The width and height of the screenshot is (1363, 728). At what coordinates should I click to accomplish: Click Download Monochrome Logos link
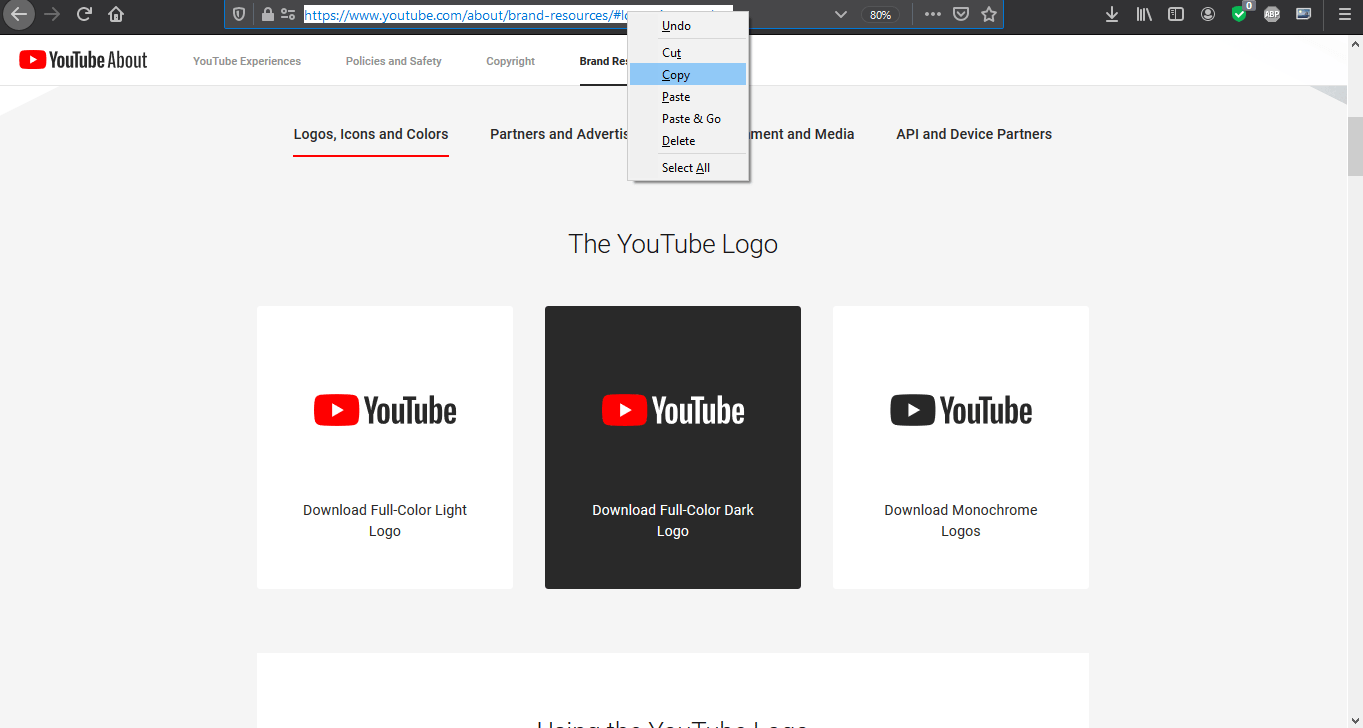coord(961,520)
